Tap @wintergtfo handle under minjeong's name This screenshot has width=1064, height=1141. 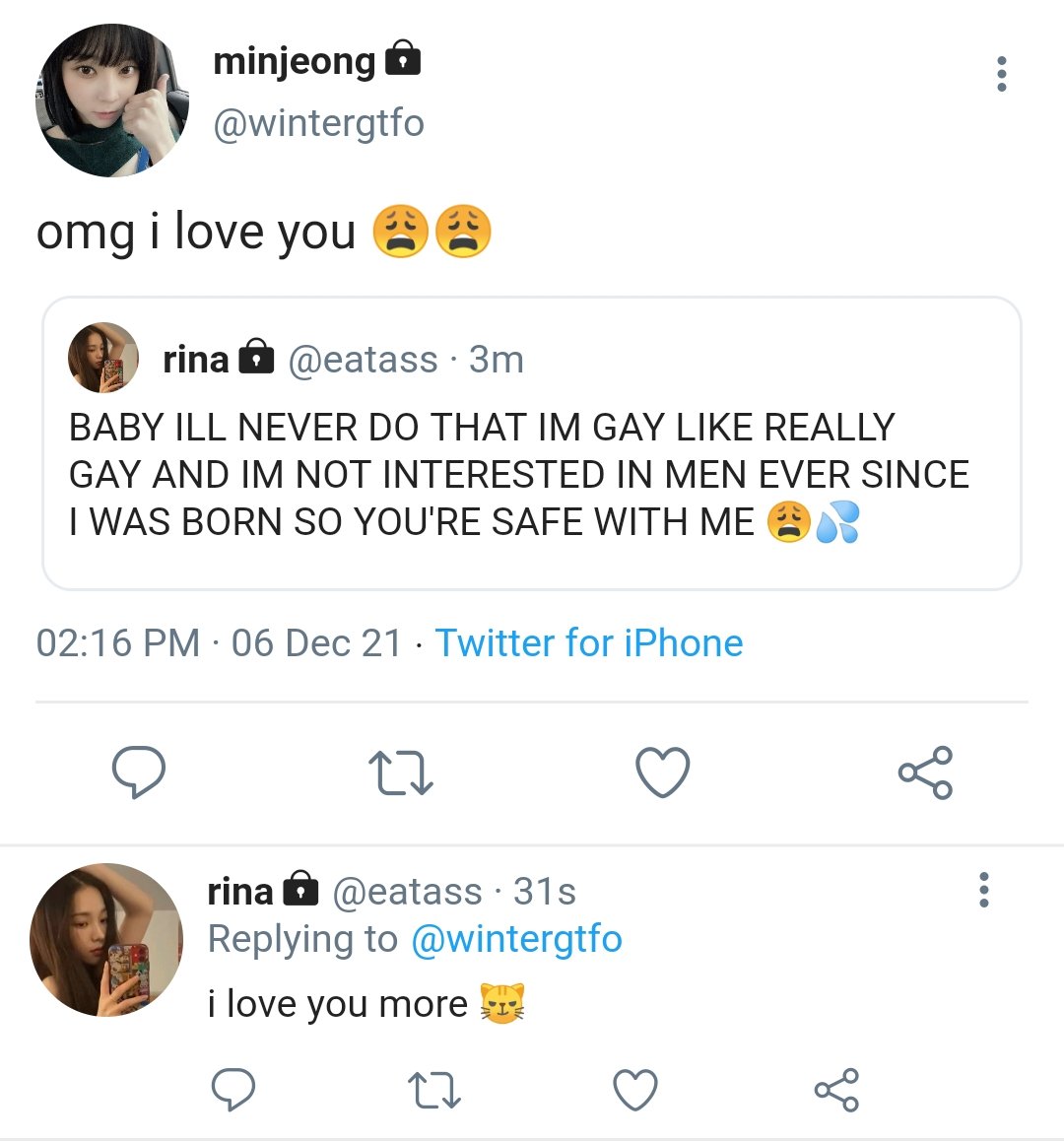pyautogui.click(x=318, y=123)
